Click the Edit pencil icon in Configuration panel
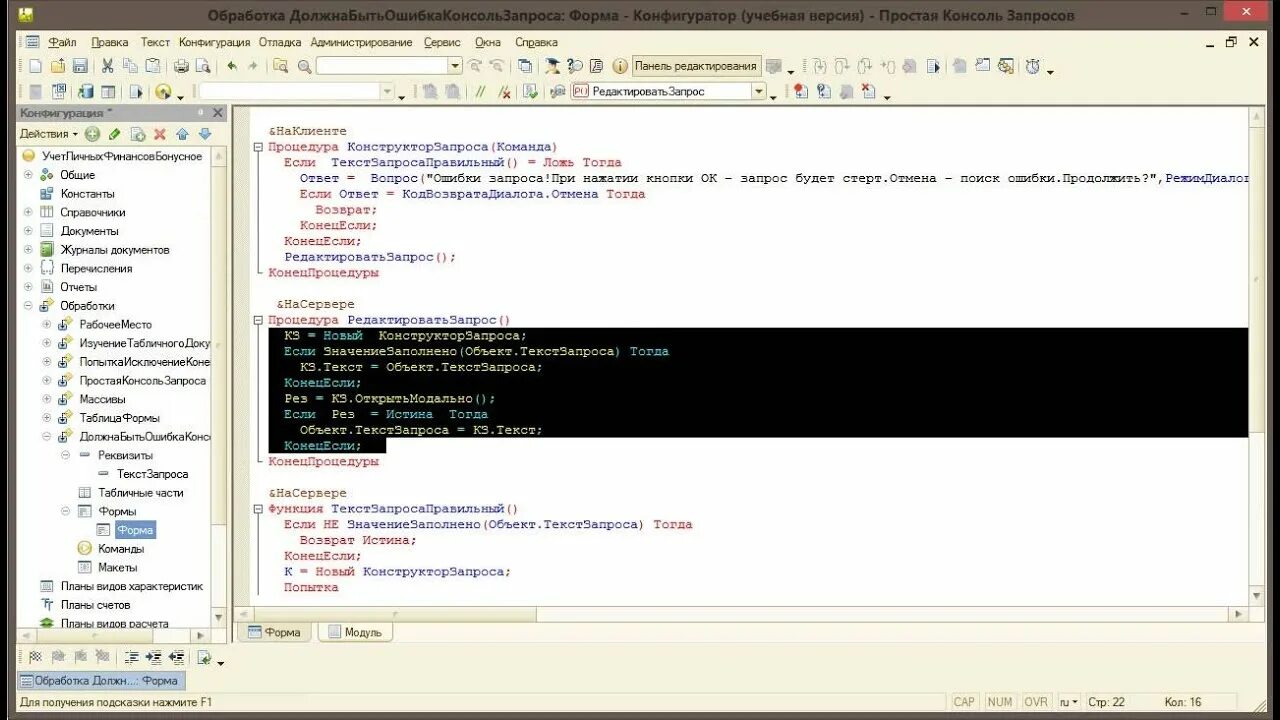The image size is (1280, 720). (115, 134)
